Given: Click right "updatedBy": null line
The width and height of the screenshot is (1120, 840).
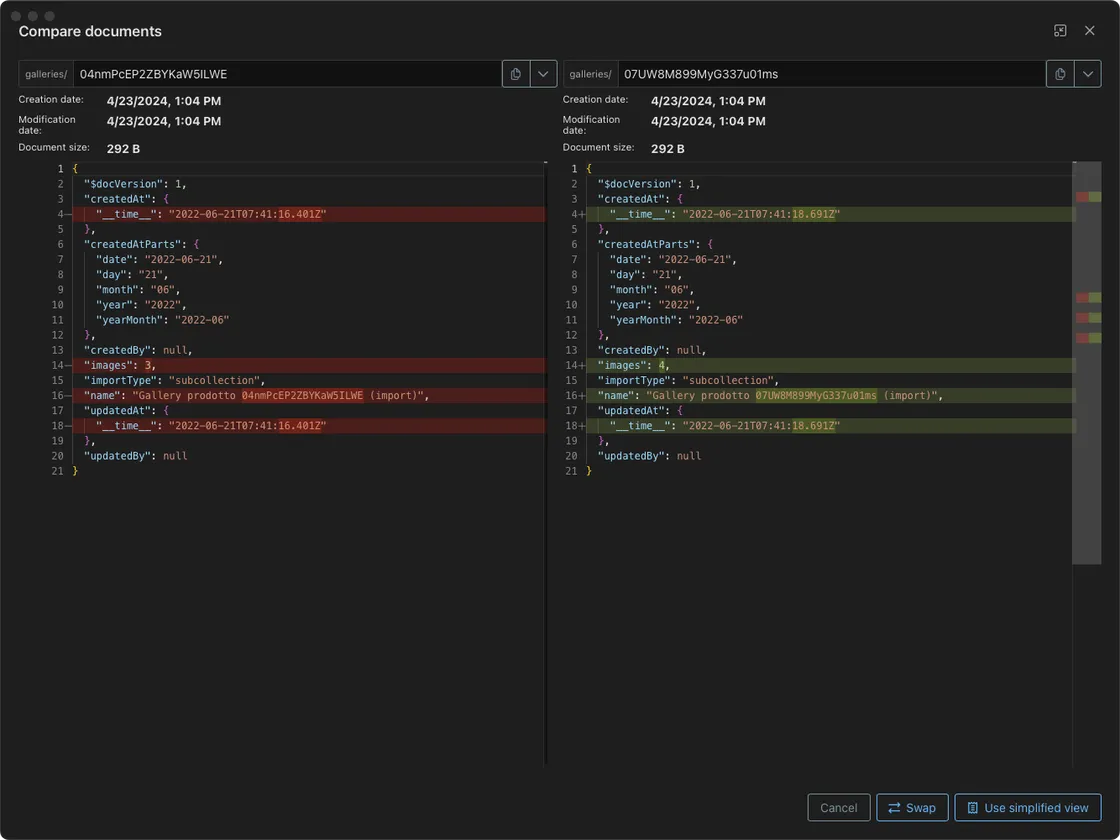Looking at the screenshot, I should tap(649, 456).
